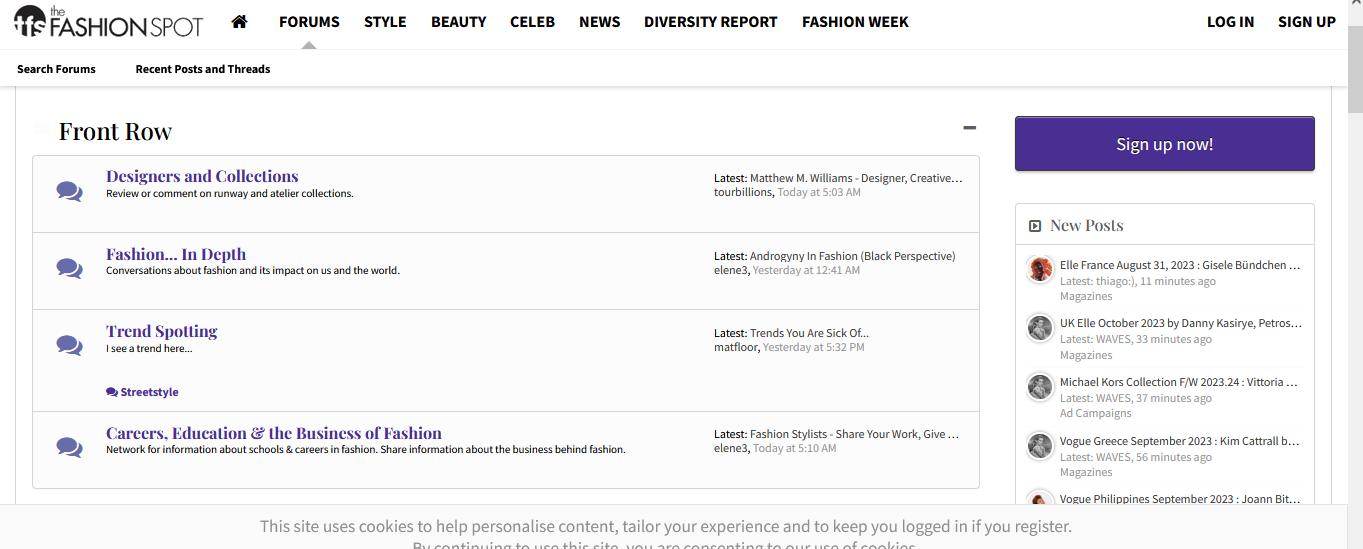Open Search Forums
Image resolution: width=1363 pixels, height=549 pixels.
click(56, 69)
